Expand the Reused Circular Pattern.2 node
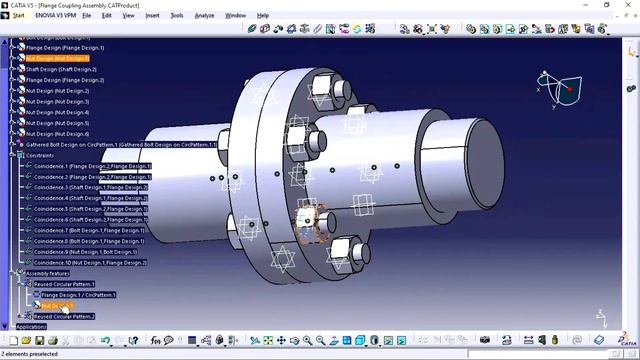 pyautogui.click(x=19, y=316)
